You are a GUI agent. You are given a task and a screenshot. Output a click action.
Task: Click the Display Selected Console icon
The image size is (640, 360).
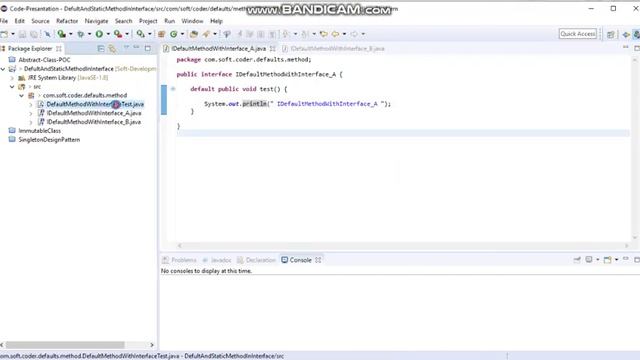pos(589,260)
